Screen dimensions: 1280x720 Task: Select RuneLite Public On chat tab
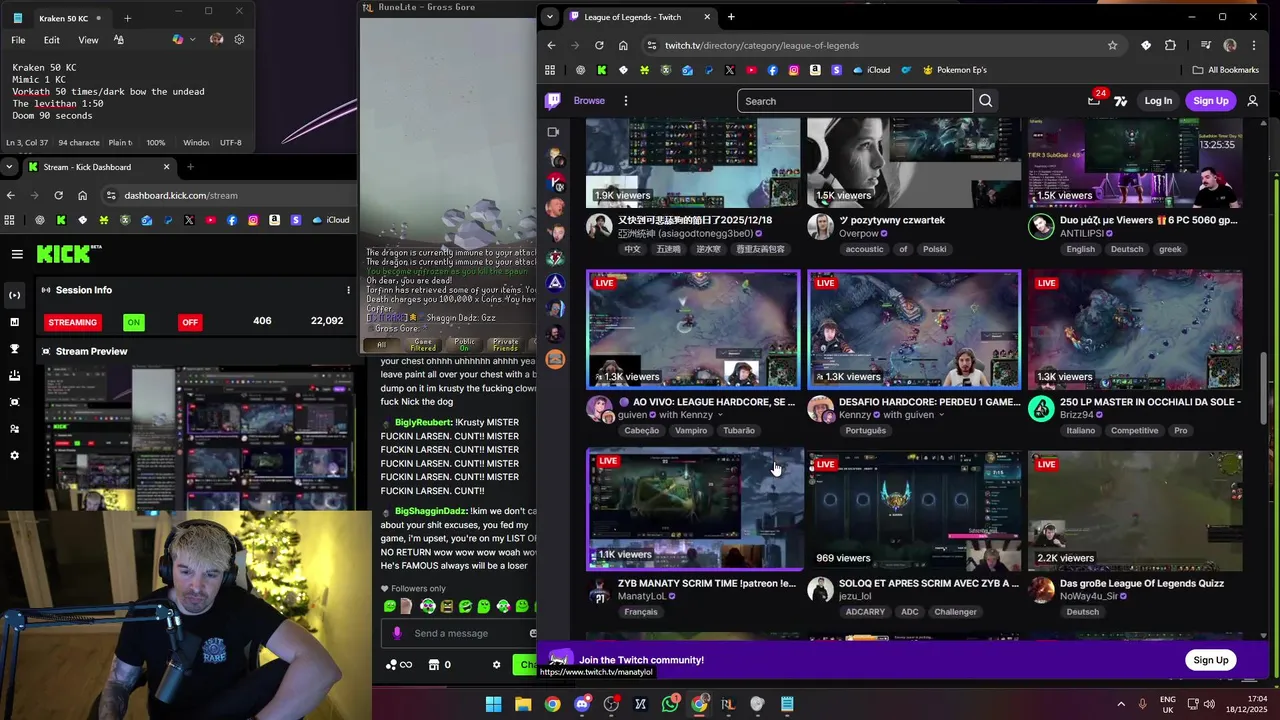pyautogui.click(x=464, y=344)
